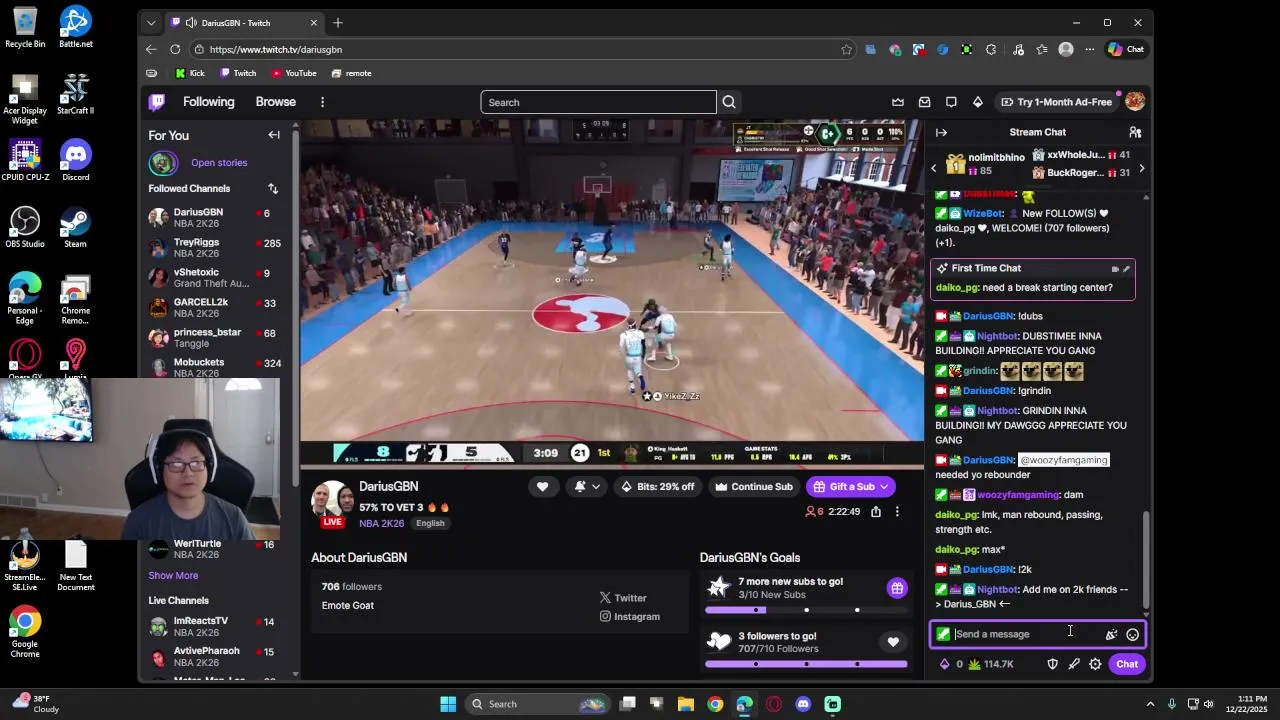Click Continue Sub button
This screenshot has width=1280, height=720.
753,487
